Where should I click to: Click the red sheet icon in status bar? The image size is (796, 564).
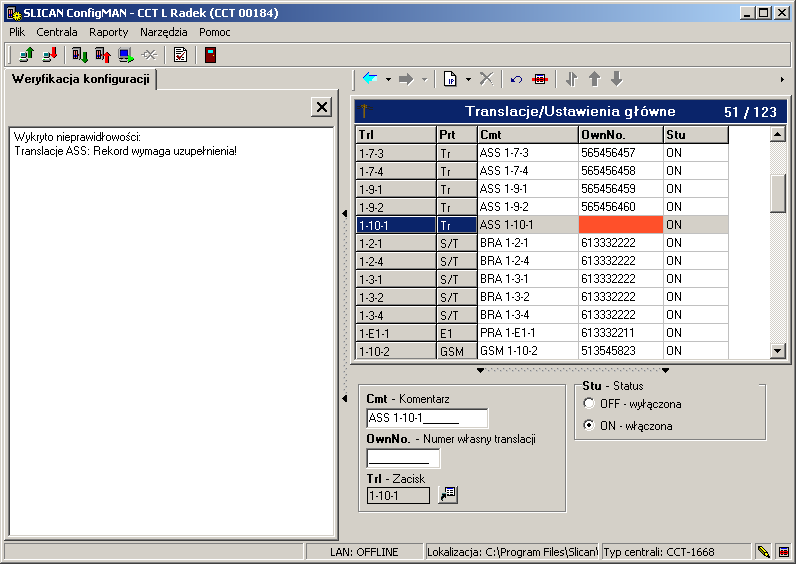pyautogui.click(x=783, y=551)
